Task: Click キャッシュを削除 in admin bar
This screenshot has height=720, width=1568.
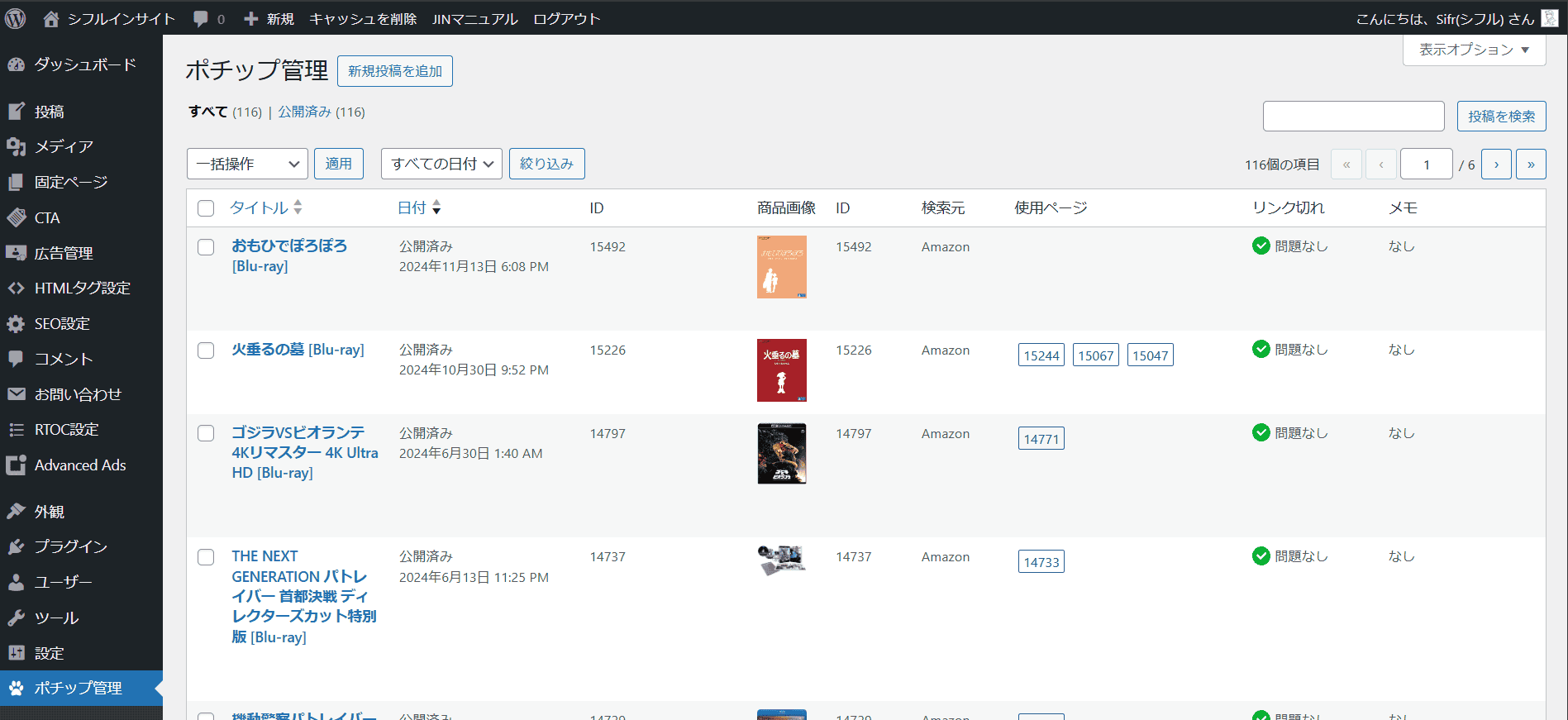Action: (363, 19)
